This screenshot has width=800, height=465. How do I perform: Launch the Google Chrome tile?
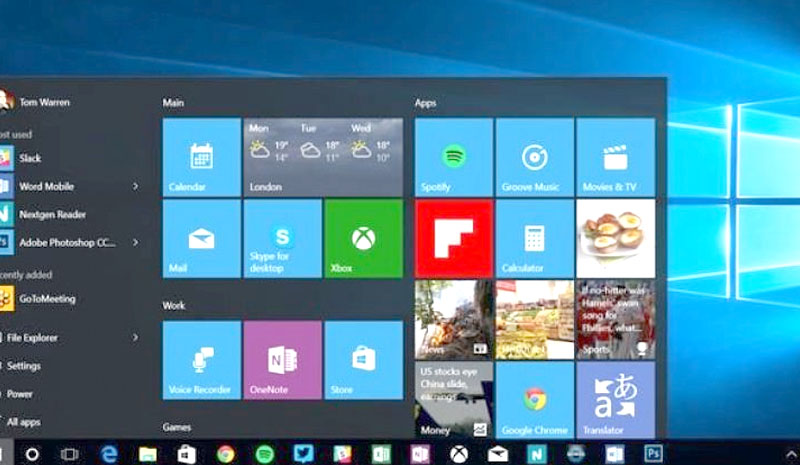(535, 400)
